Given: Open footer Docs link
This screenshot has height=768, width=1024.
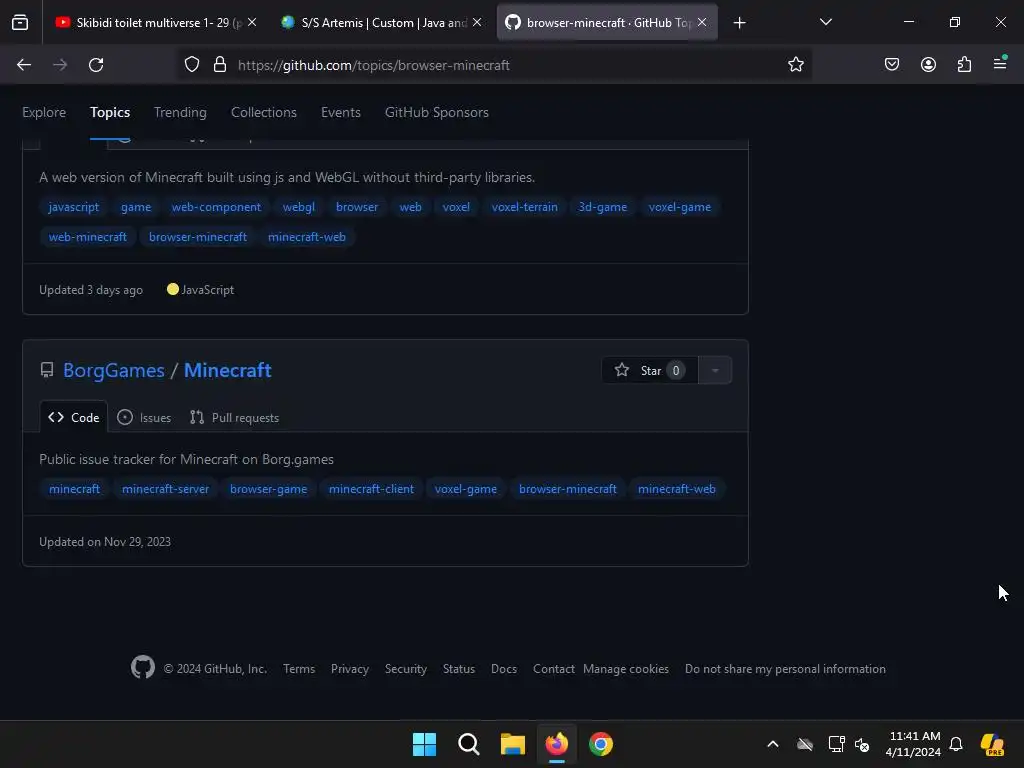Looking at the screenshot, I should pos(504,669).
